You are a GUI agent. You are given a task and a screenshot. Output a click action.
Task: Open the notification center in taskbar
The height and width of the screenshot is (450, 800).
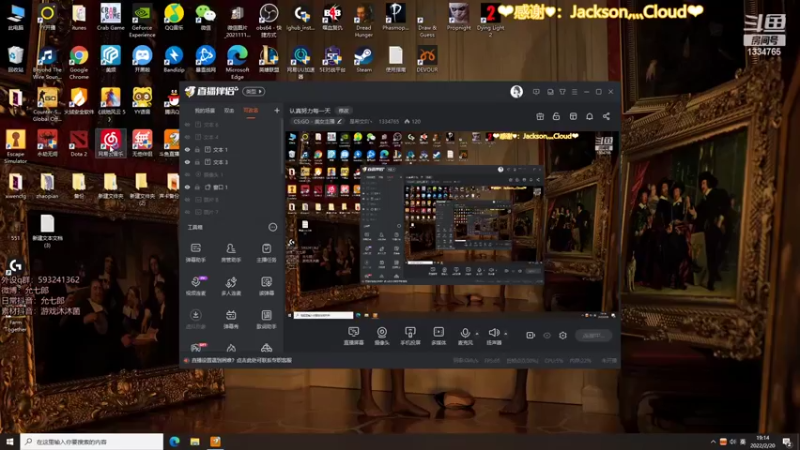(x=787, y=441)
